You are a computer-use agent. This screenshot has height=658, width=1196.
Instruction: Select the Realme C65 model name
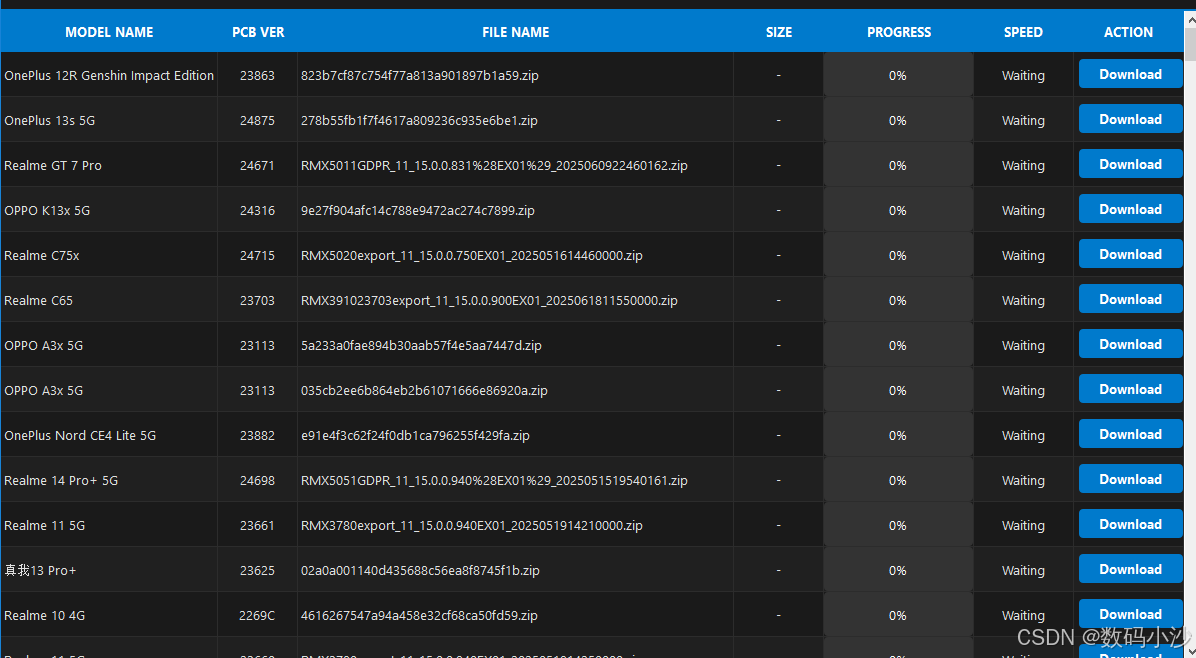38,300
